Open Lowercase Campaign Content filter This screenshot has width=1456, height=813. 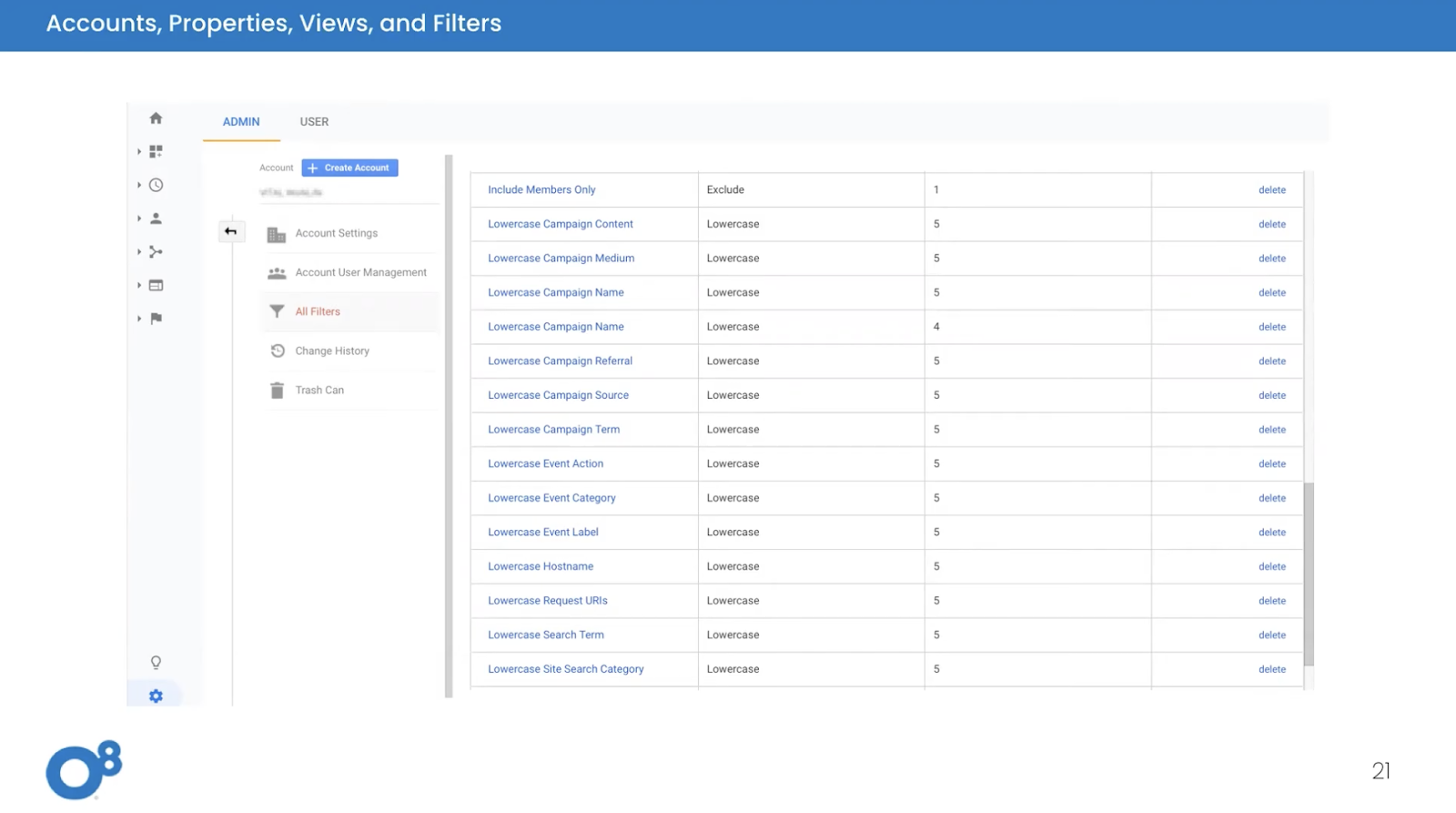pos(560,224)
